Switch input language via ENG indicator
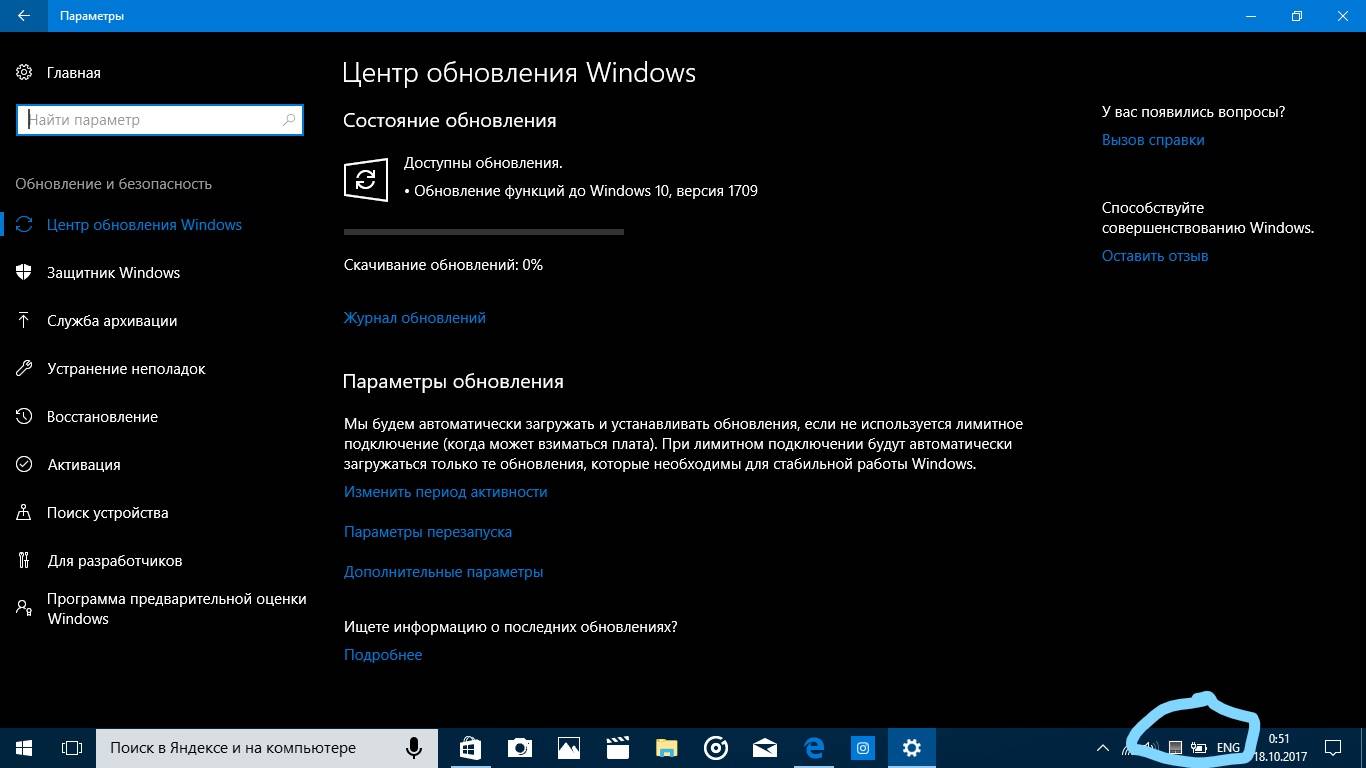1366x768 pixels. 1228,748
